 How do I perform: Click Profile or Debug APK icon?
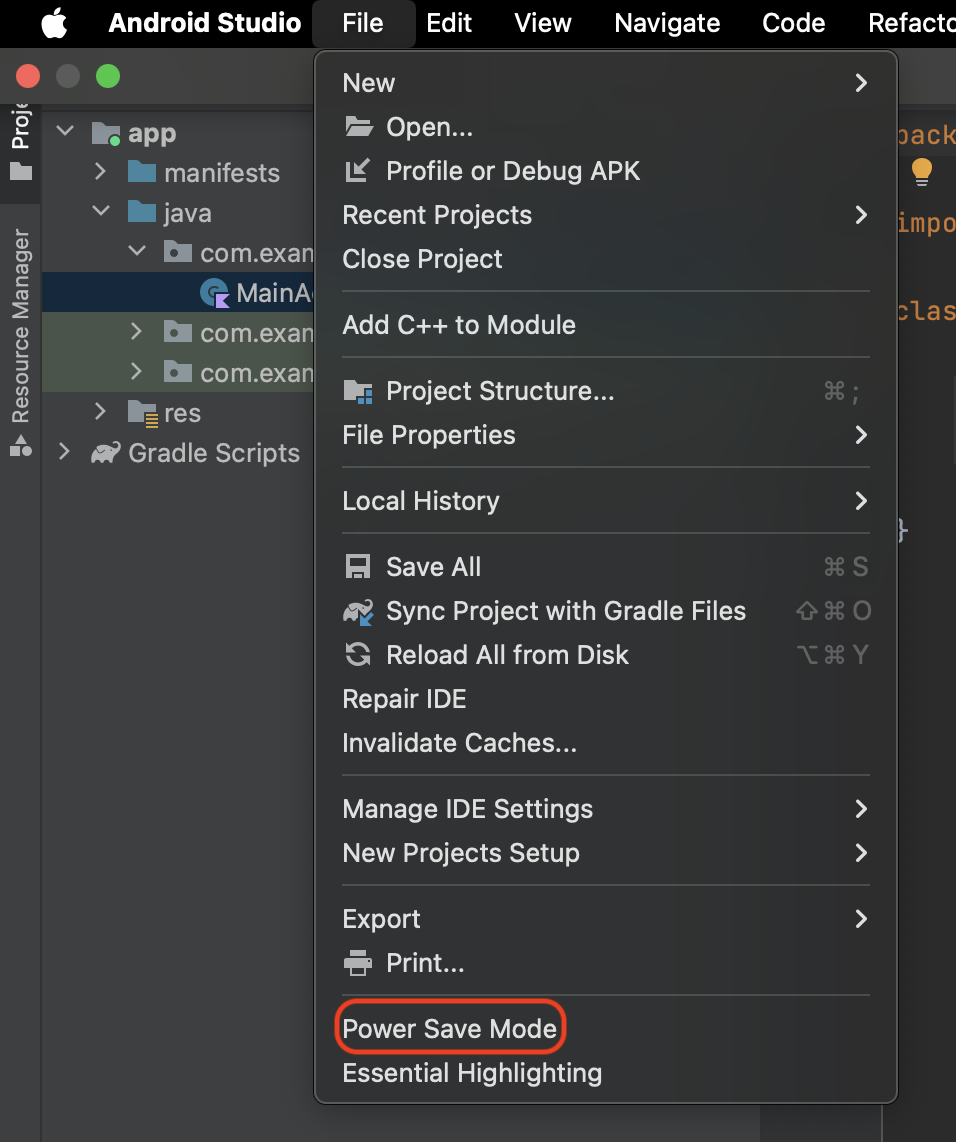[x=357, y=171]
